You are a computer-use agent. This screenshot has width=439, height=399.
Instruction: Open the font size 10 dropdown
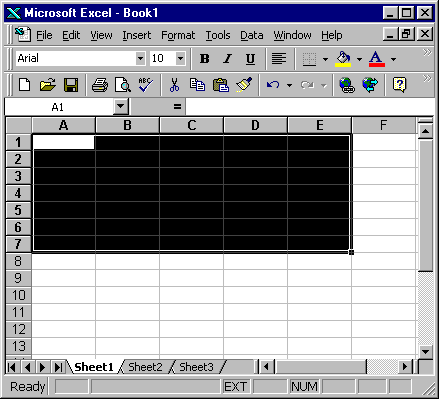pyautogui.click(x=180, y=59)
